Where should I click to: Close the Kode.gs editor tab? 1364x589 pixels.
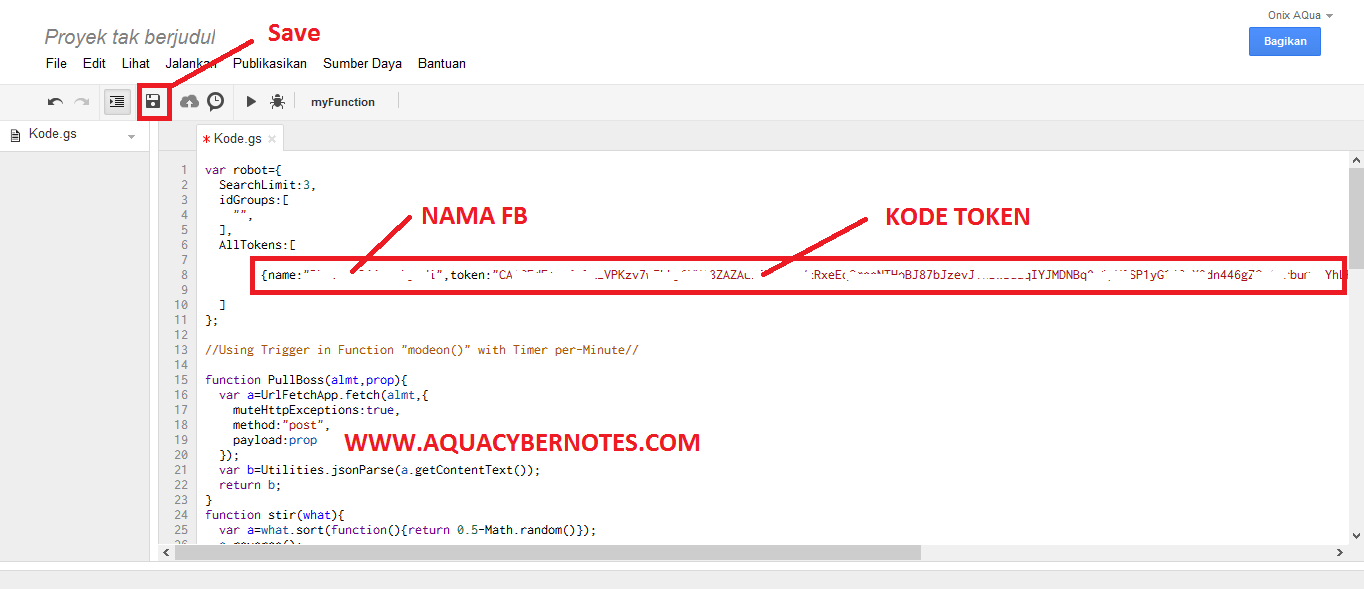point(271,139)
